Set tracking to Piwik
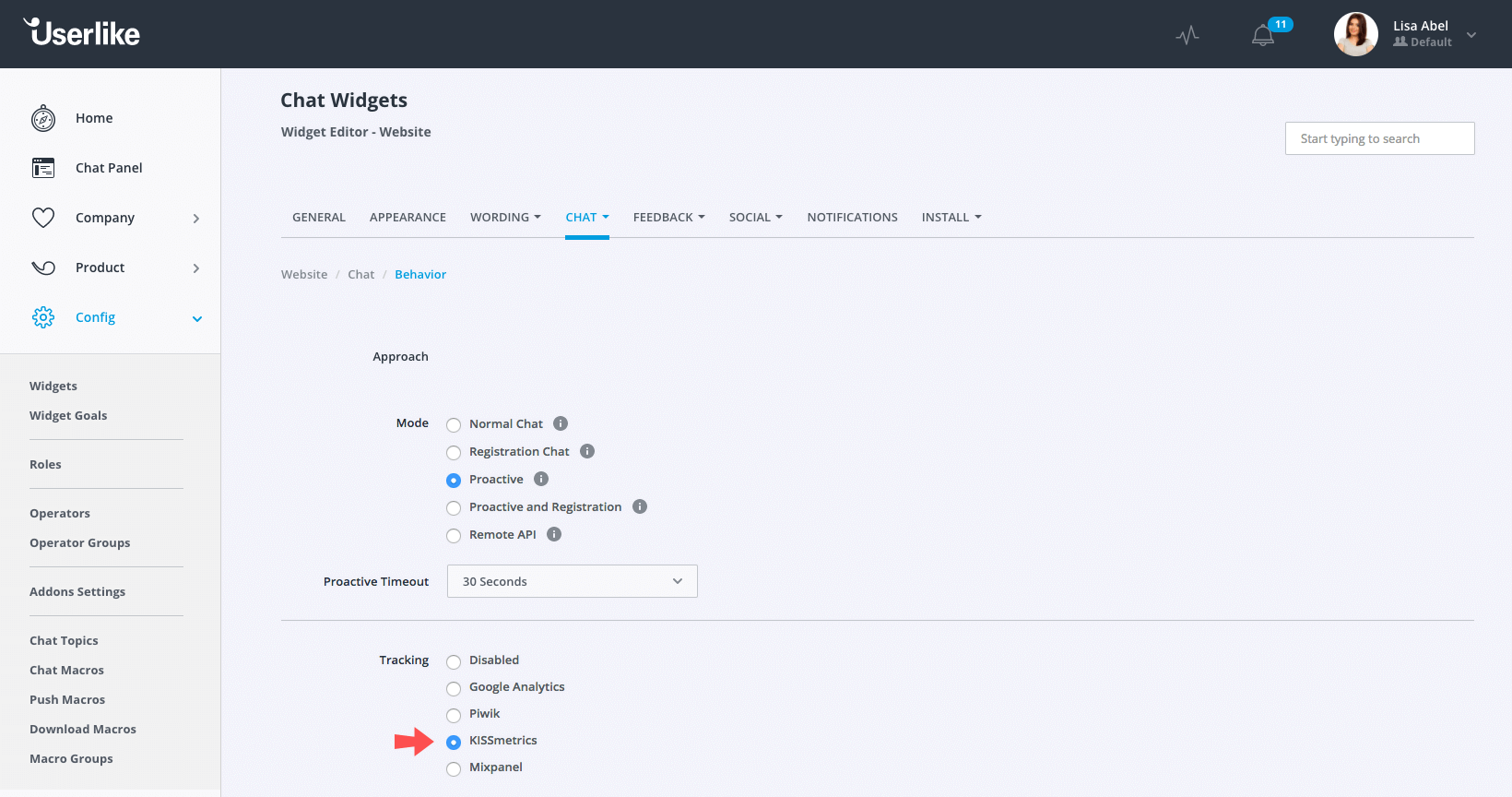 454,715
